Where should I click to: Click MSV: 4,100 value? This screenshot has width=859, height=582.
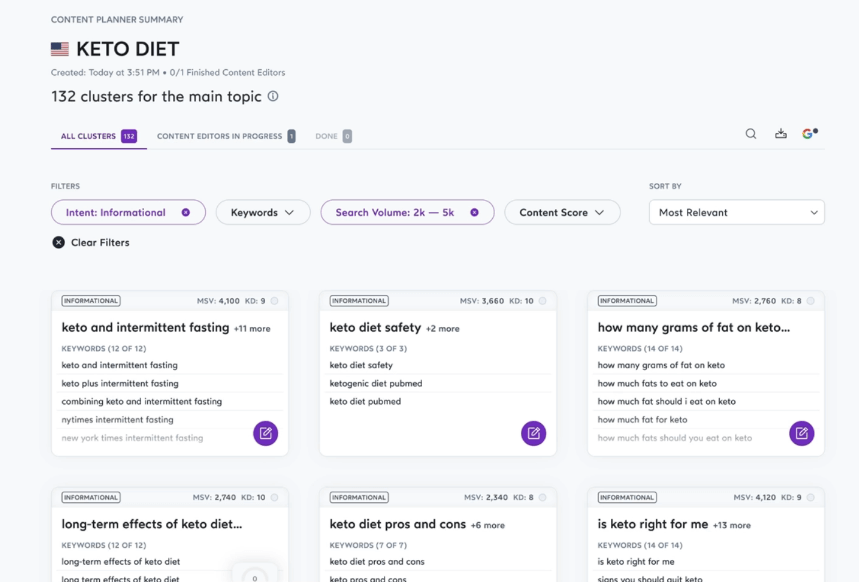coord(218,301)
